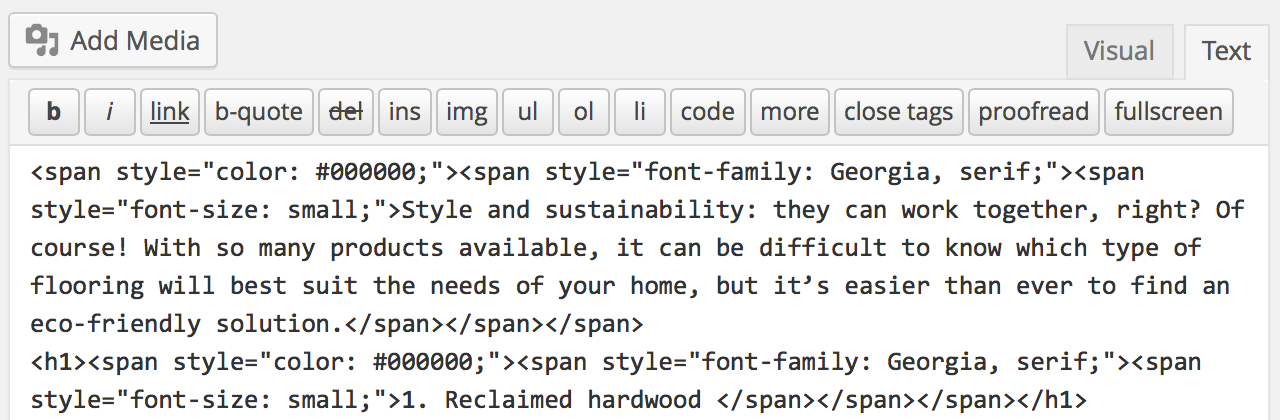
Task: Apply italics with the i button
Action: tap(109, 112)
